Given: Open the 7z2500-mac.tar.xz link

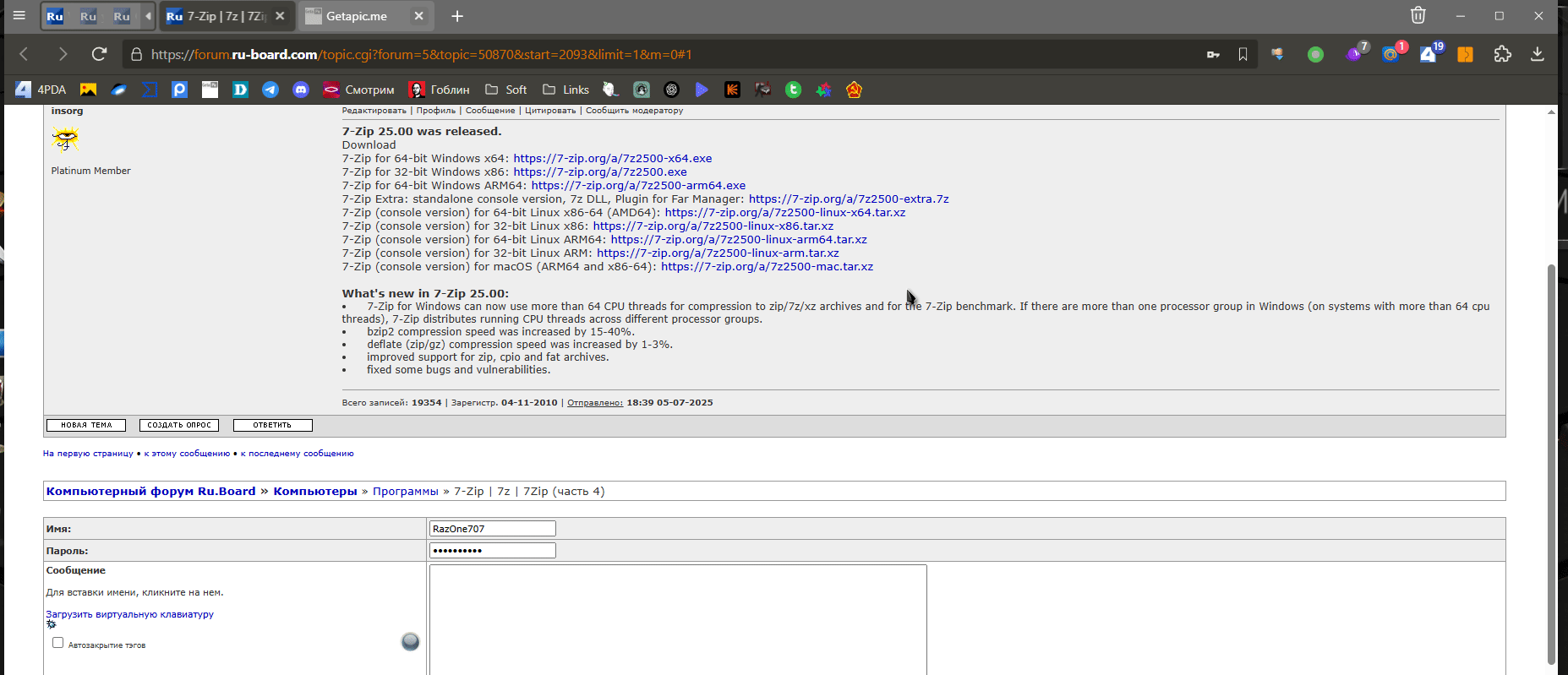Looking at the screenshot, I should point(768,266).
